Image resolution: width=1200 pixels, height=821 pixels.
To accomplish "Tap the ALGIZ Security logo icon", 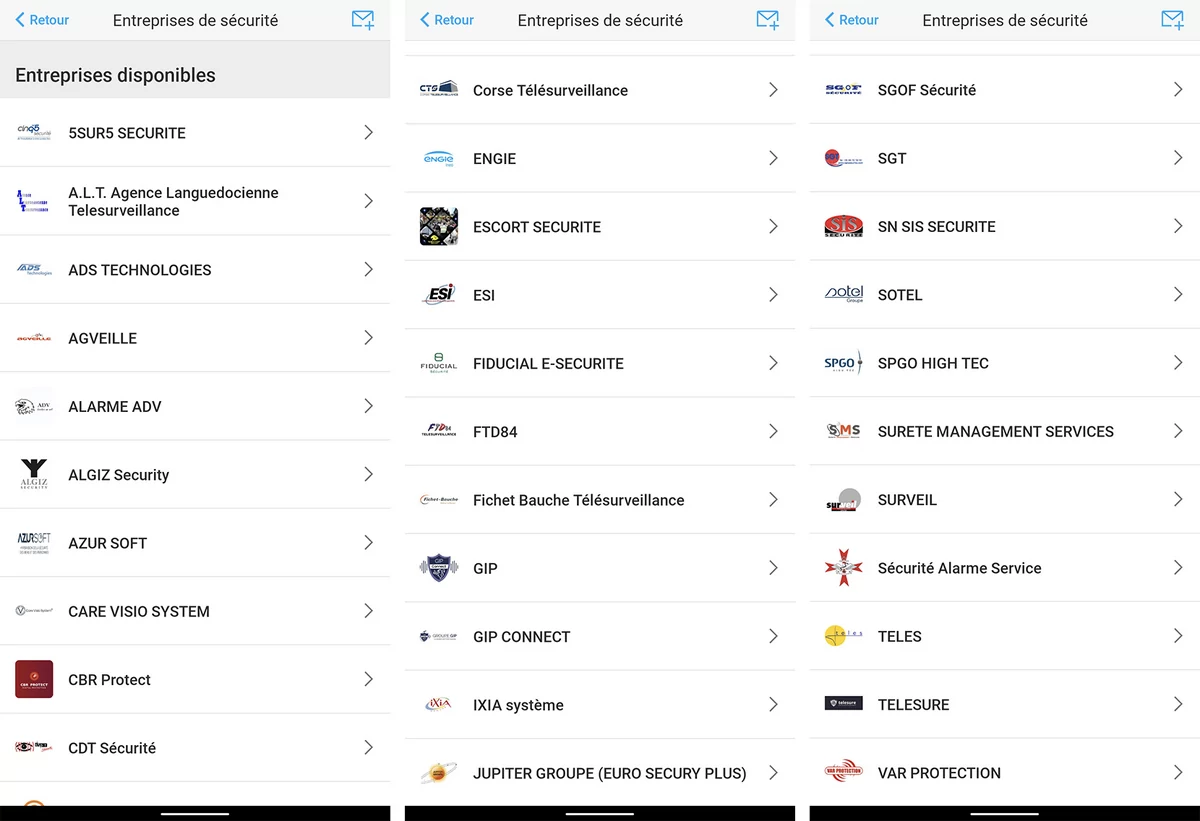I will tap(34, 474).
